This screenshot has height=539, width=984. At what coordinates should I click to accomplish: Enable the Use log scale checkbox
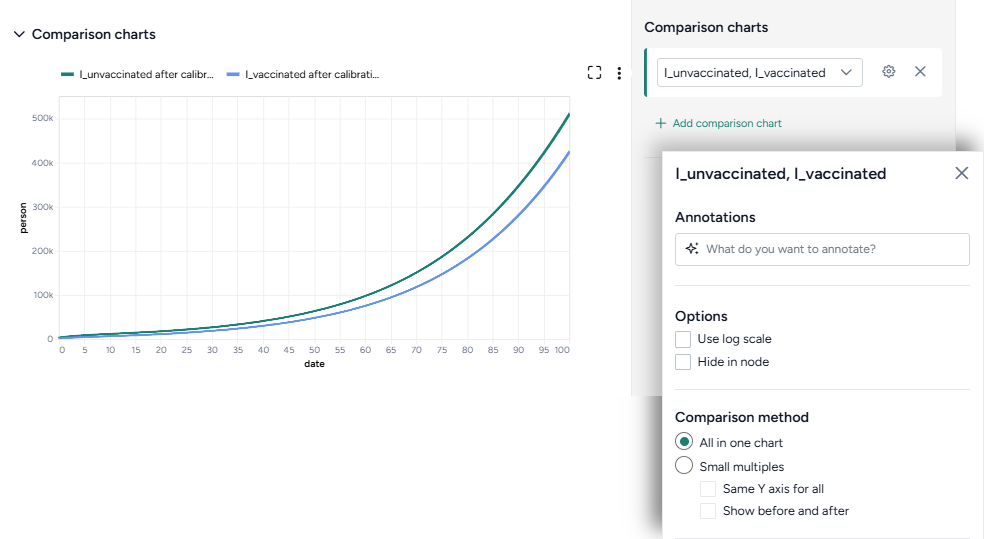click(683, 339)
